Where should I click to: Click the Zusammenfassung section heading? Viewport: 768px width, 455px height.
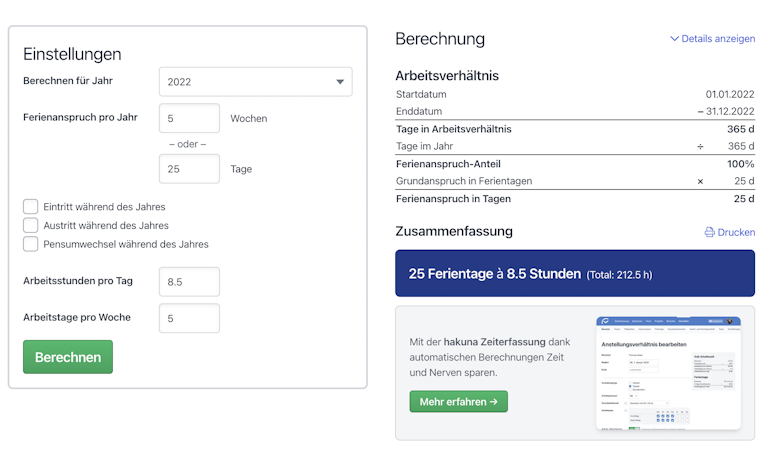tap(454, 231)
